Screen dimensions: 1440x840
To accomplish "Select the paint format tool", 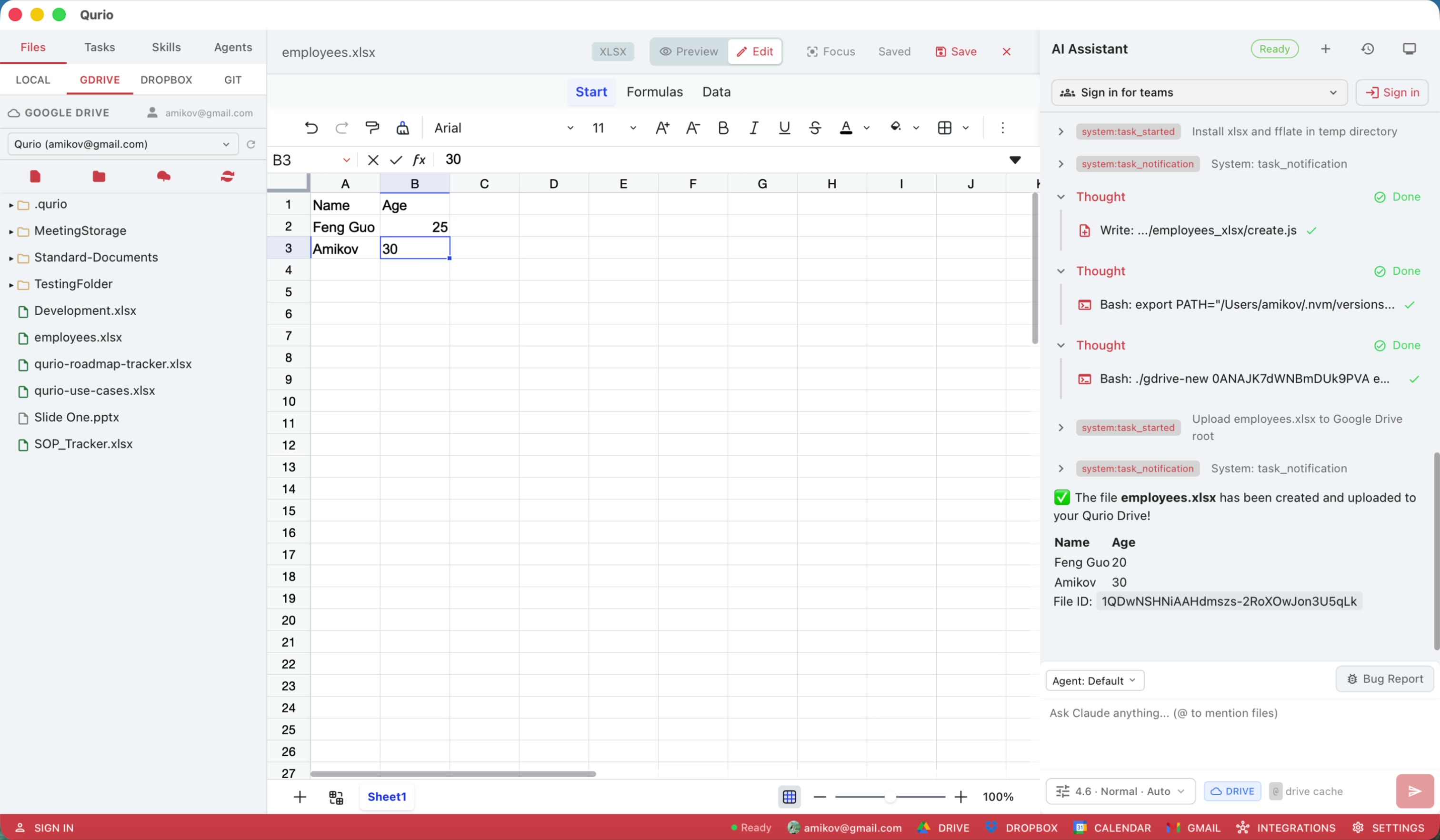I will coord(372,128).
